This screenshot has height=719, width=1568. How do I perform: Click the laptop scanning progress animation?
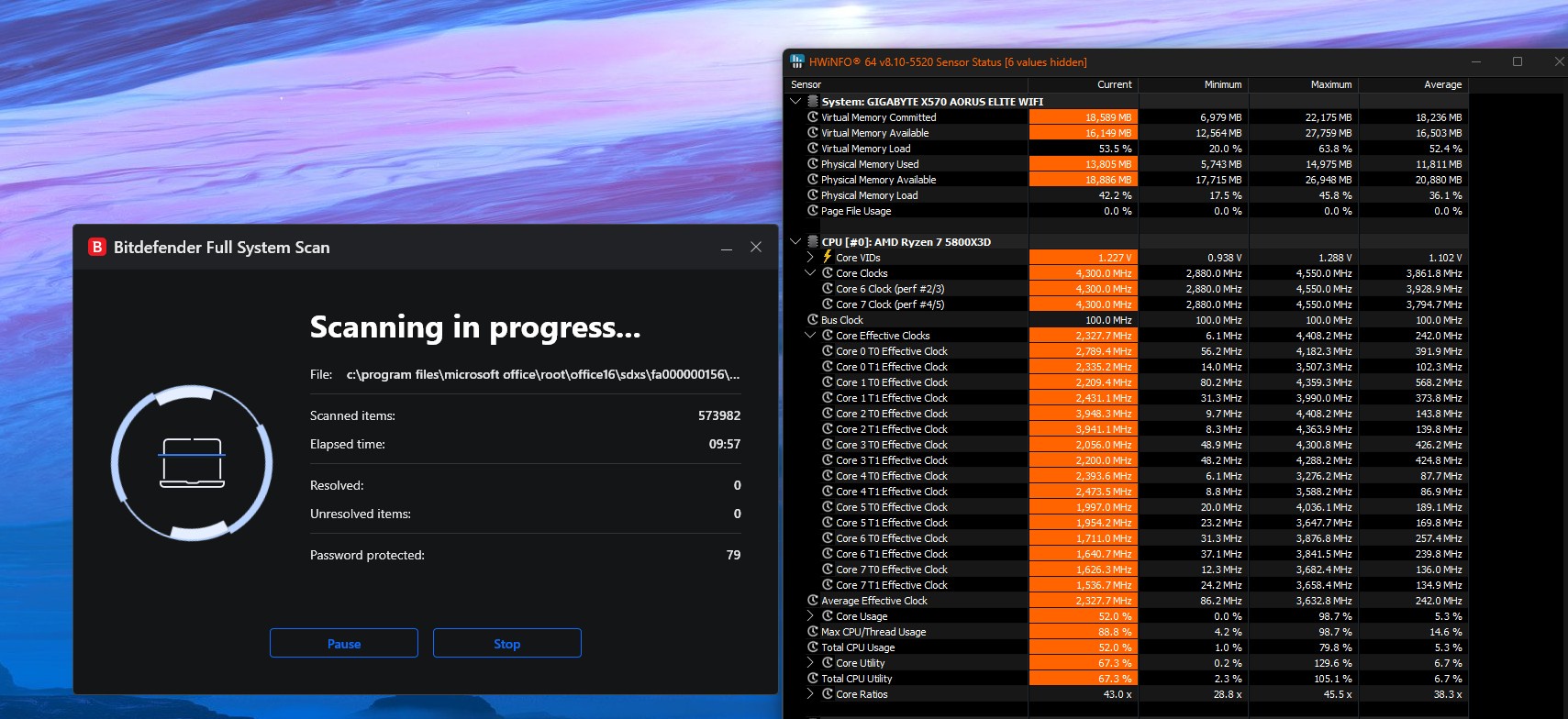pos(192,463)
